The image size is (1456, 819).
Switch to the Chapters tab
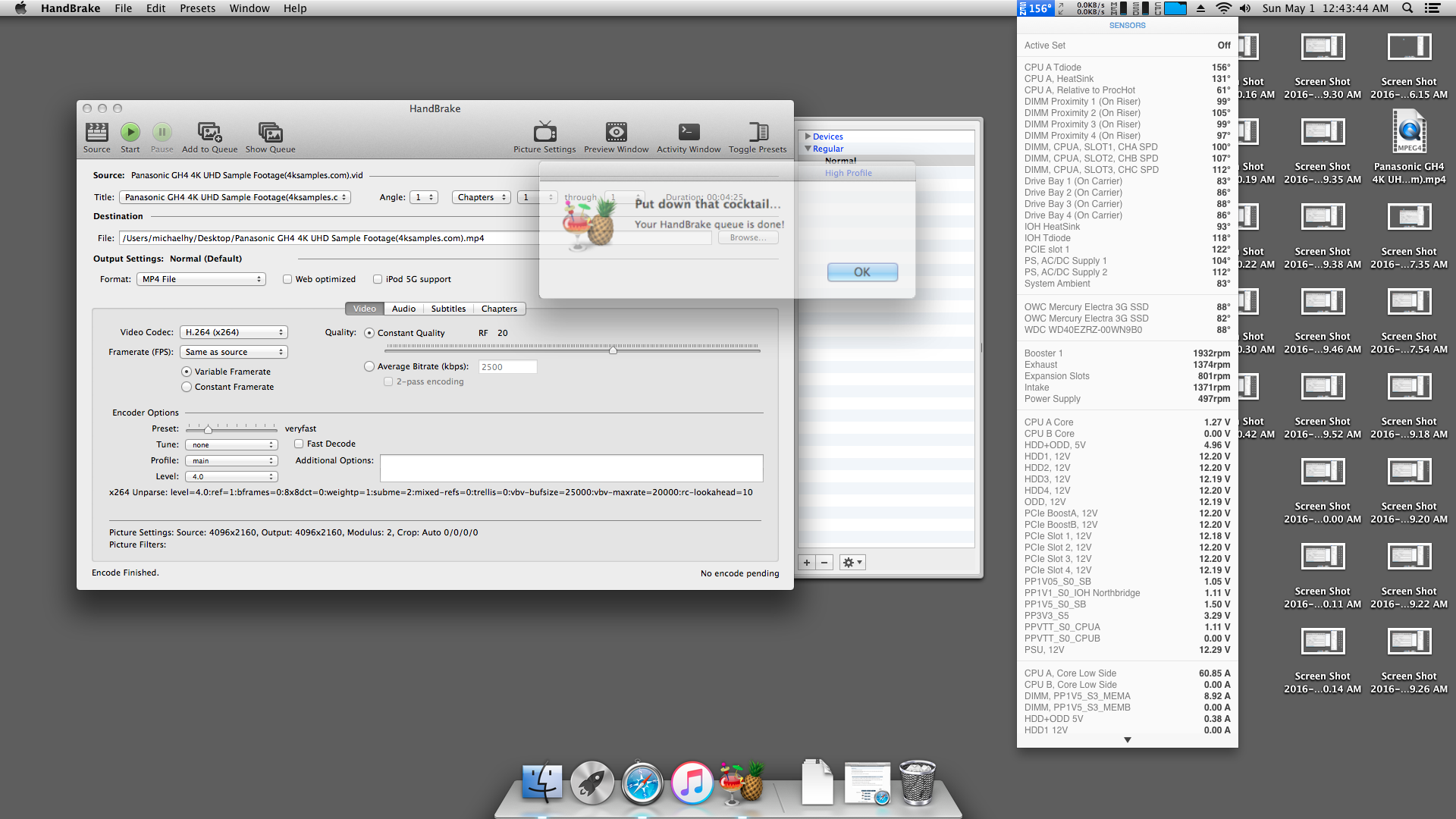499,309
